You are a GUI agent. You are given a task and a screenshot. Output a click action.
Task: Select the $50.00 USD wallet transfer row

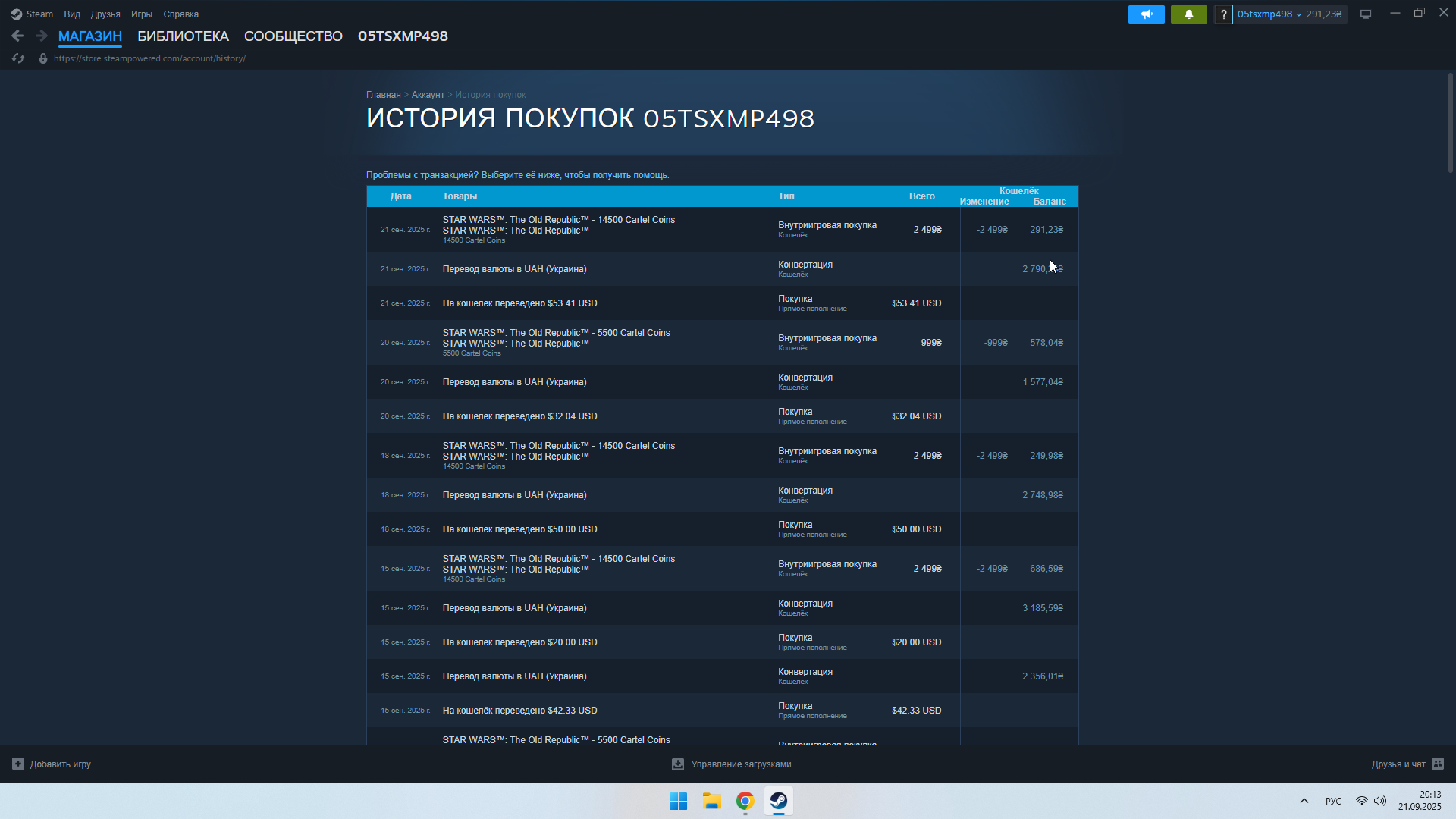(722, 529)
